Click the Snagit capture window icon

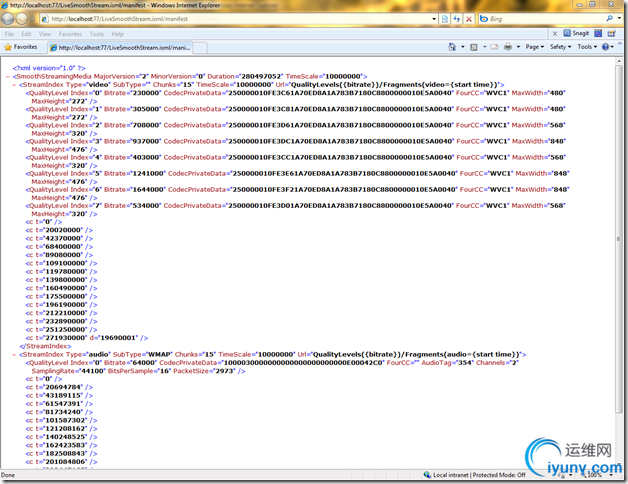coord(598,33)
